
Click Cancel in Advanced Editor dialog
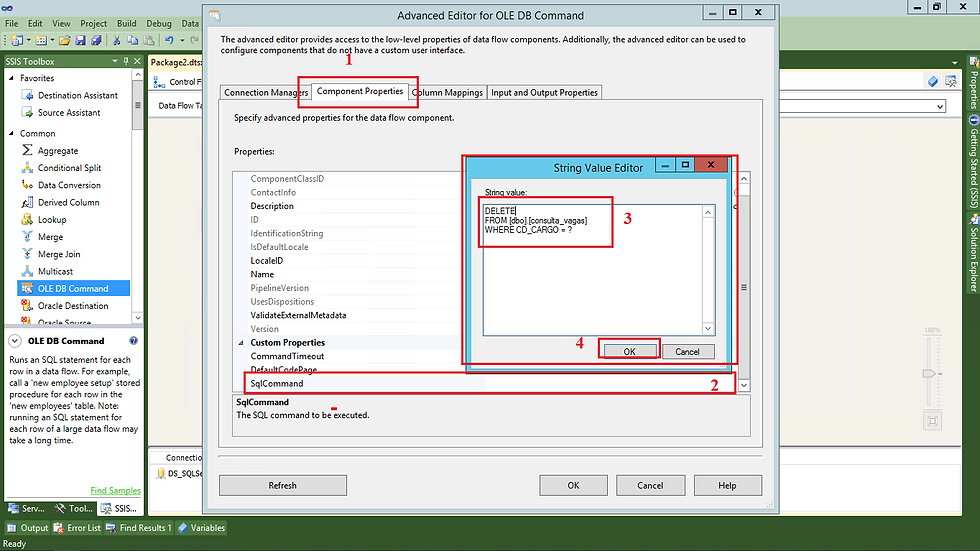[650, 485]
